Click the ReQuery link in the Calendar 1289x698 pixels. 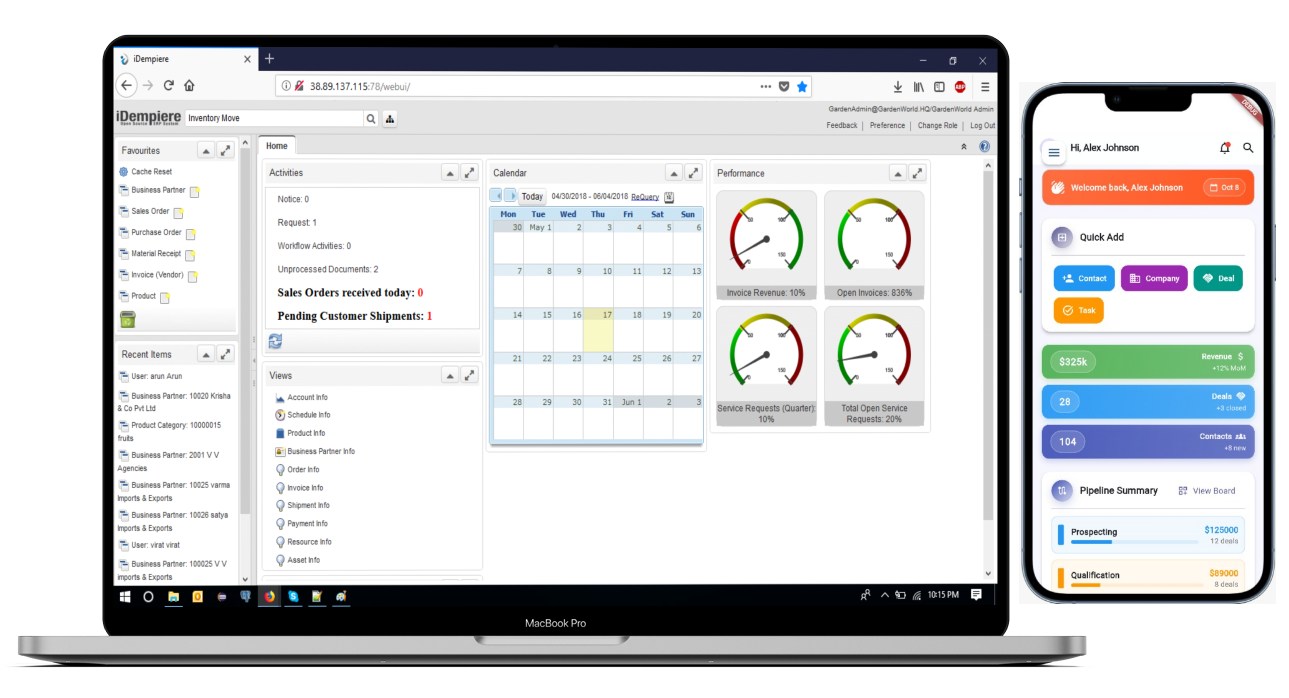point(645,196)
